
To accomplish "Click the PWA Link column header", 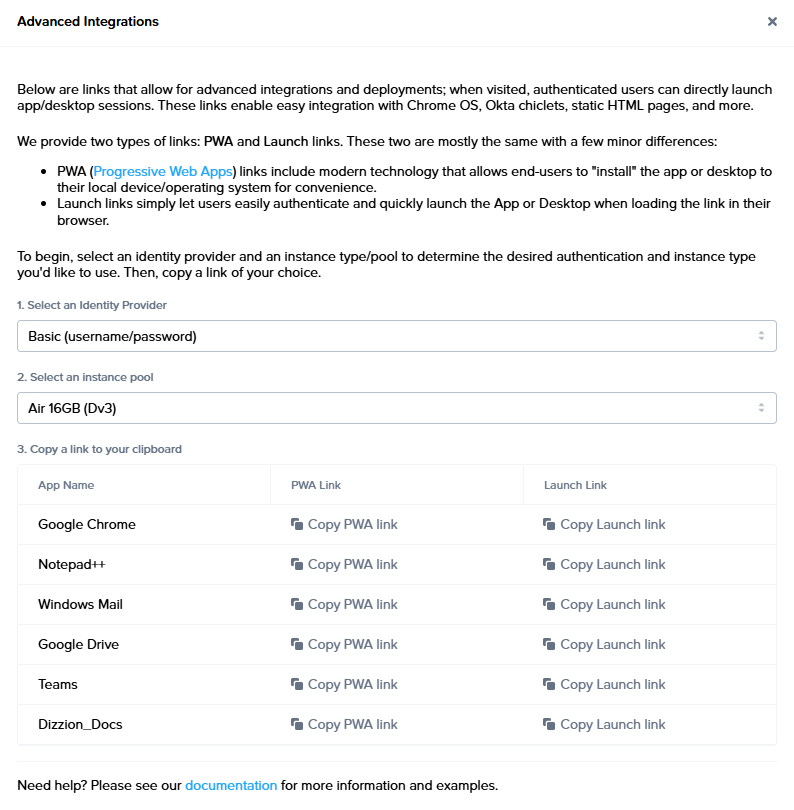I will [x=316, y=485].
